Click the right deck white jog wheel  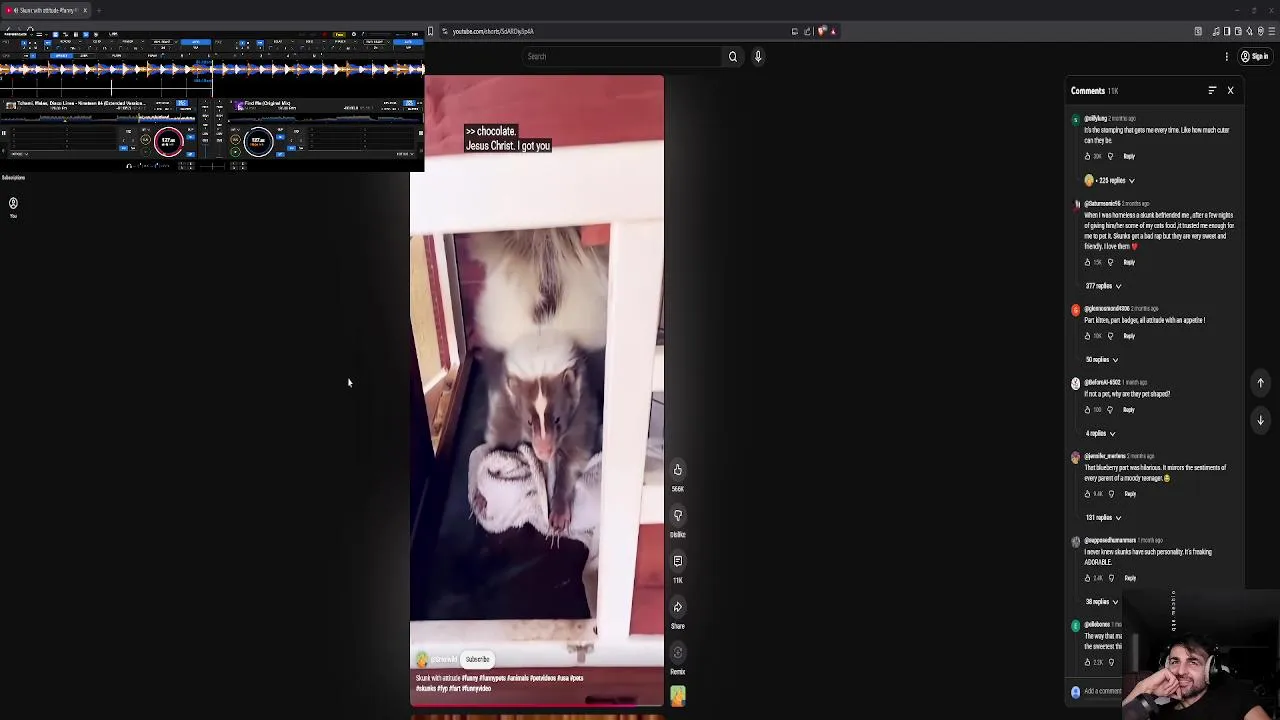point(258,141)
